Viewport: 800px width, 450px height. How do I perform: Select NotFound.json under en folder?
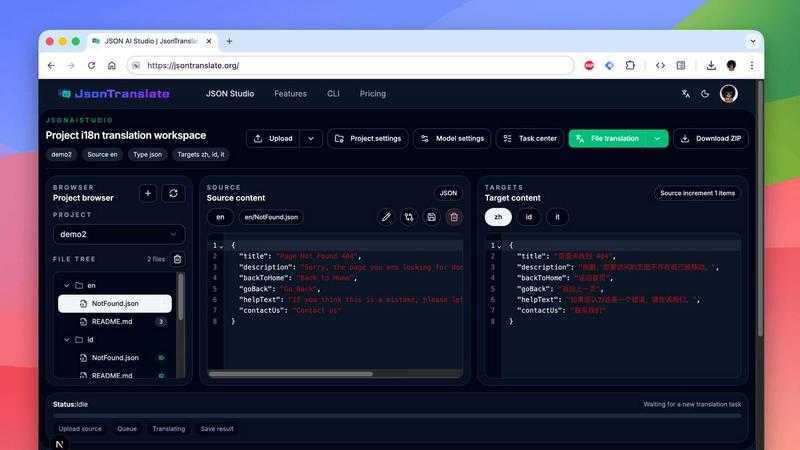tap(115, 304)
